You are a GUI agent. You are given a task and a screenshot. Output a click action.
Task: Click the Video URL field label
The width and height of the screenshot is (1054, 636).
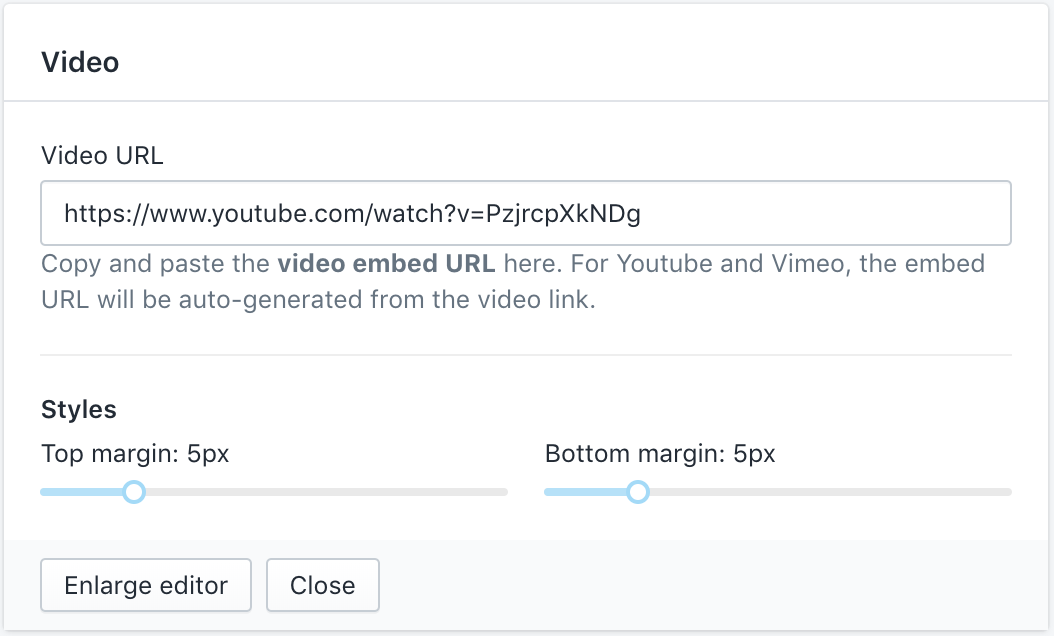click(102, 155)
